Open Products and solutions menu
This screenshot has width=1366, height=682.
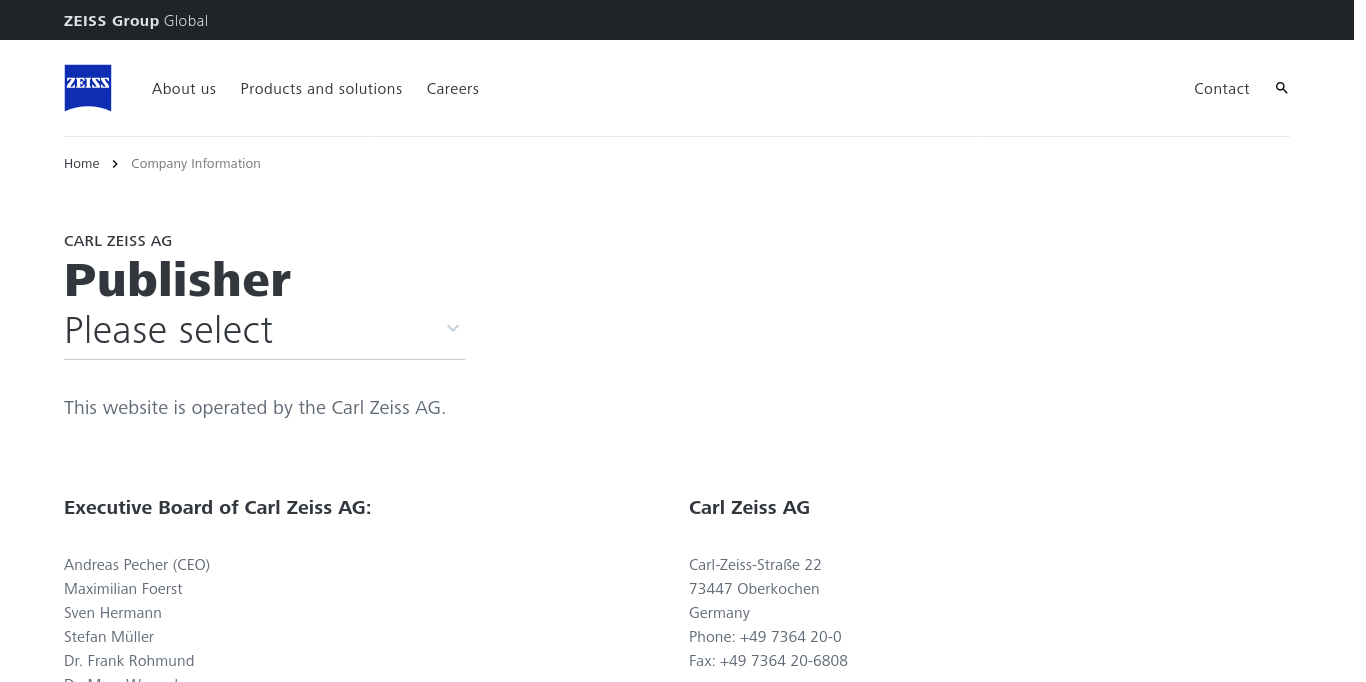(321, 89)
